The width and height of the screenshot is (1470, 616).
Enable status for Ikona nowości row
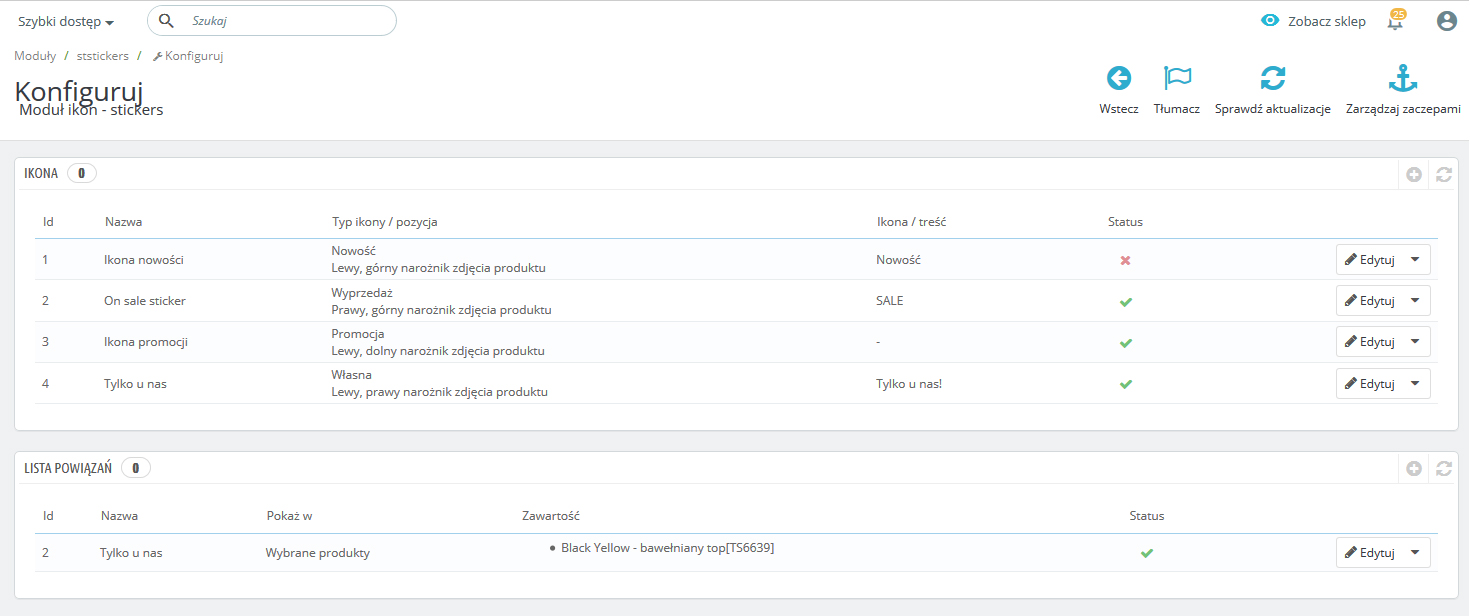(x=1125, y=260)
